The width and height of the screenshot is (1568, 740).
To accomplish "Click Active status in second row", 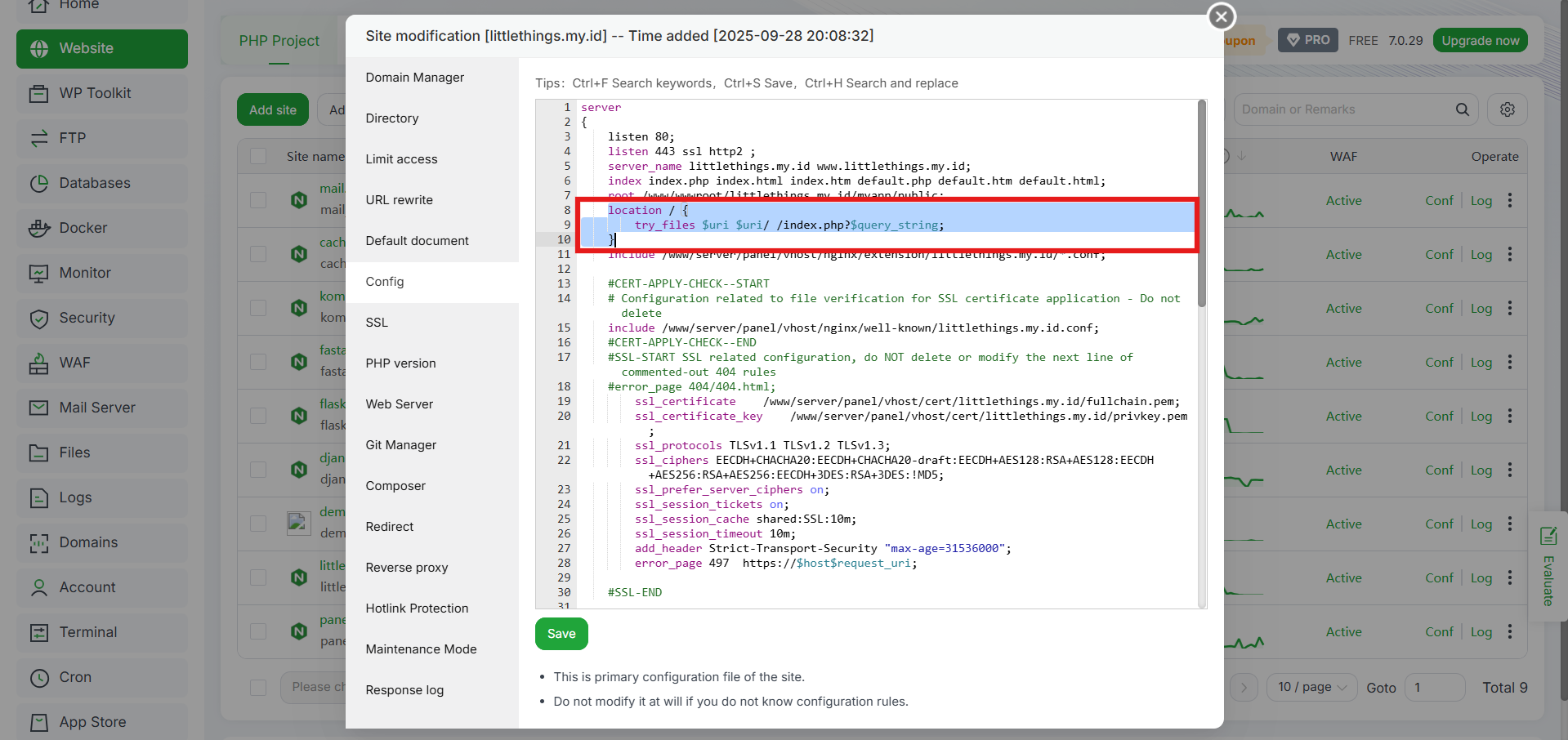I will pyautogui.click(x=1343, y=254).
